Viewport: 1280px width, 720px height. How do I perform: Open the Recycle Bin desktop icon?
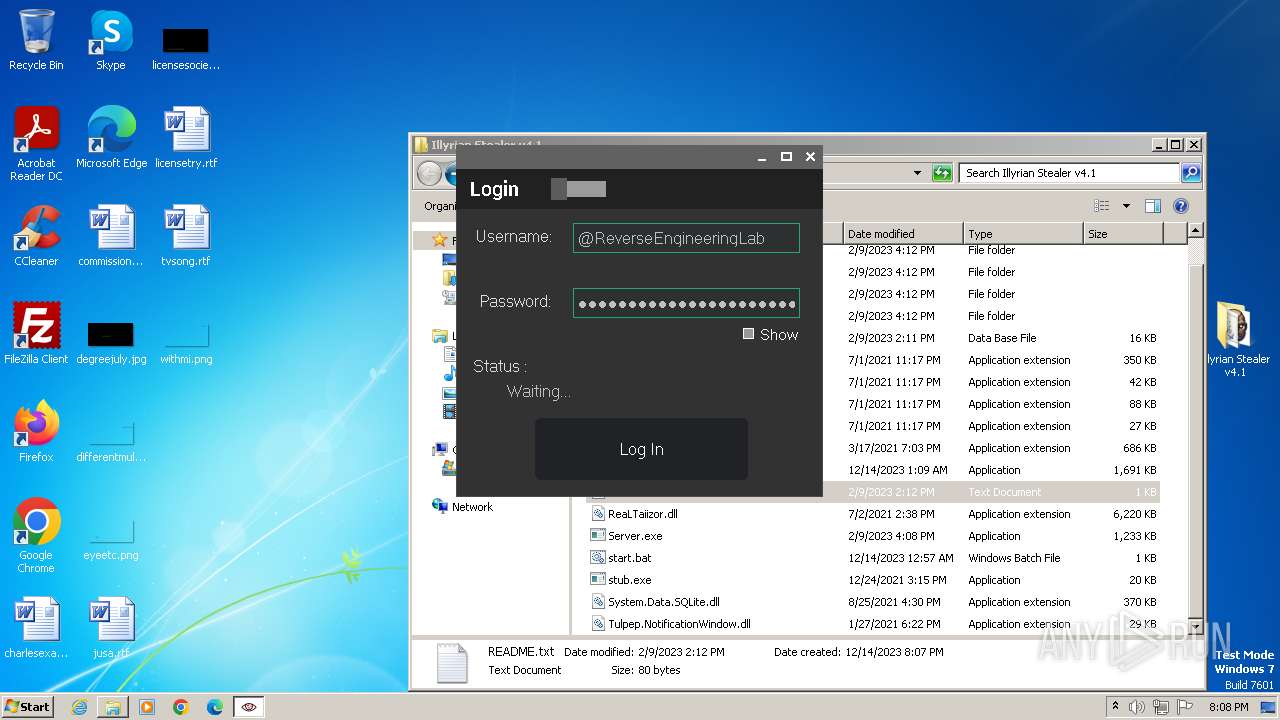[x=36, y=40]
